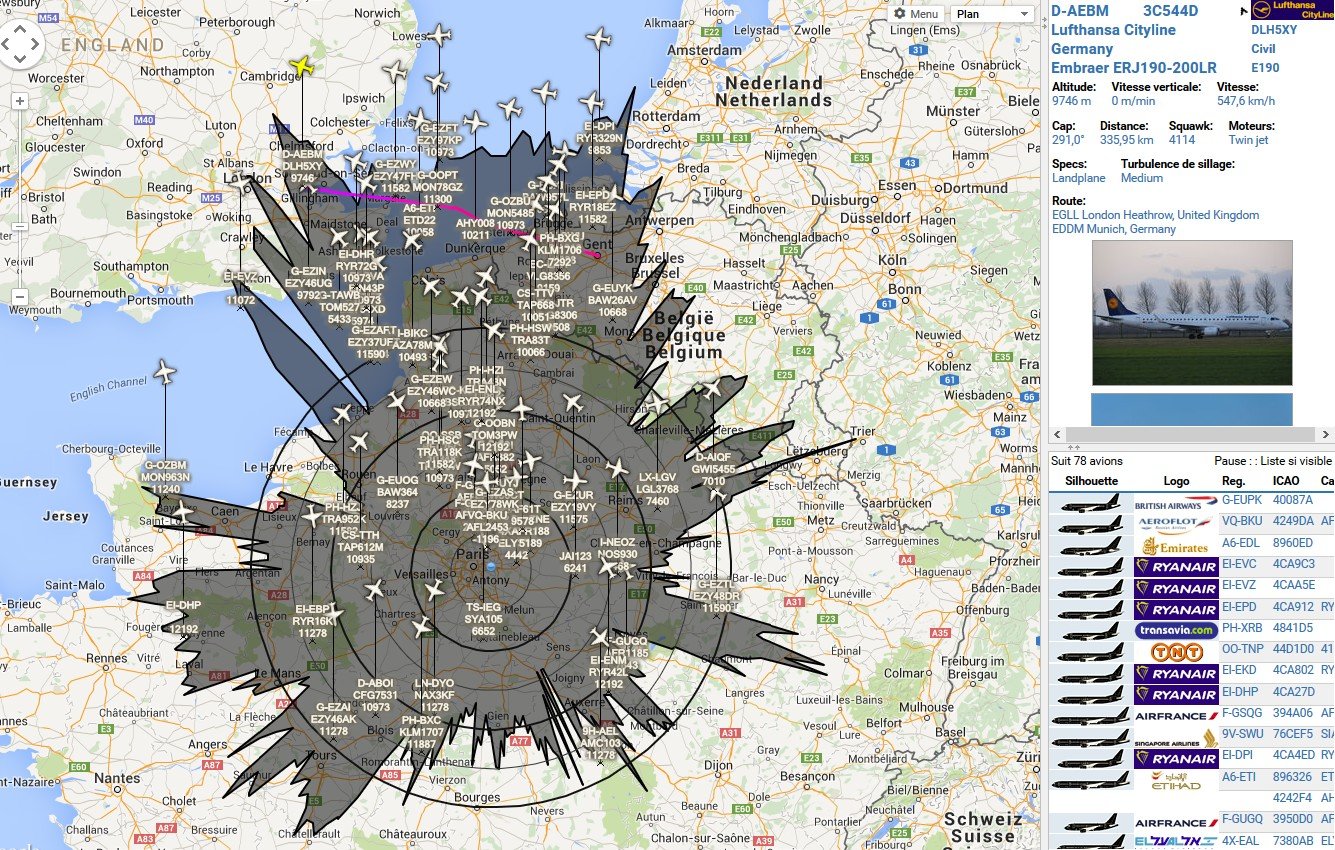Click the aircraft silhouette in the OO-TNP row
This screenshot has height=850, width=1335.
point(1091,653)
